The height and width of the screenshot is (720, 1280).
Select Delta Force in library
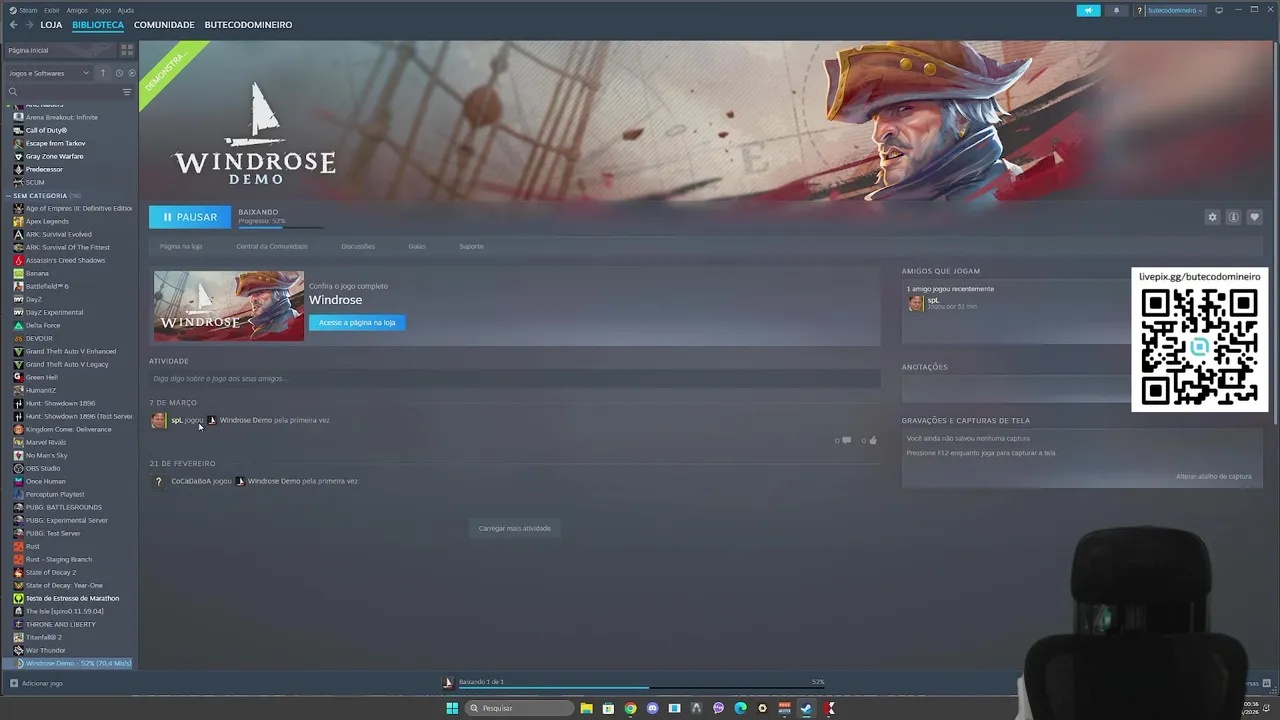43,325
